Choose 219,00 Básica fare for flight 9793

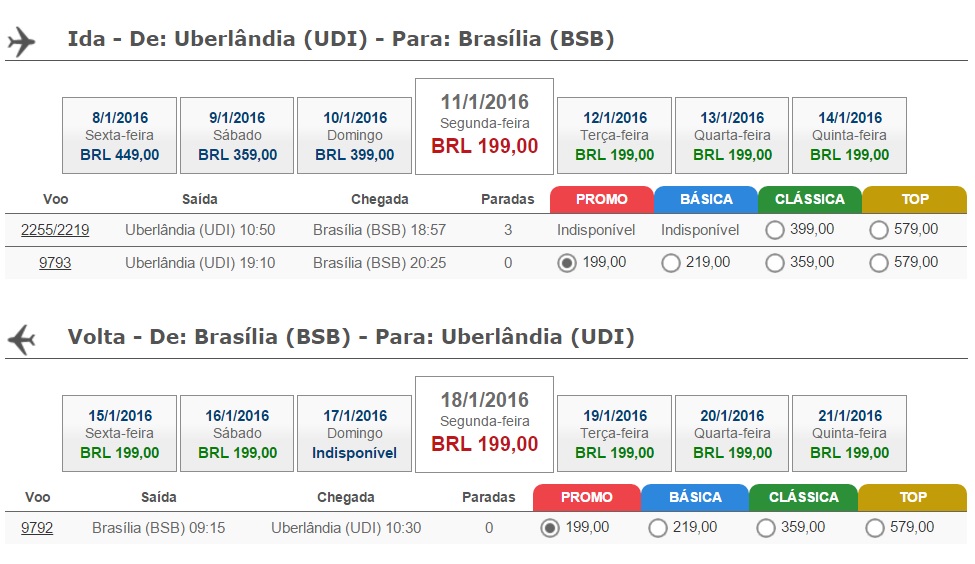tap(671, 263)
